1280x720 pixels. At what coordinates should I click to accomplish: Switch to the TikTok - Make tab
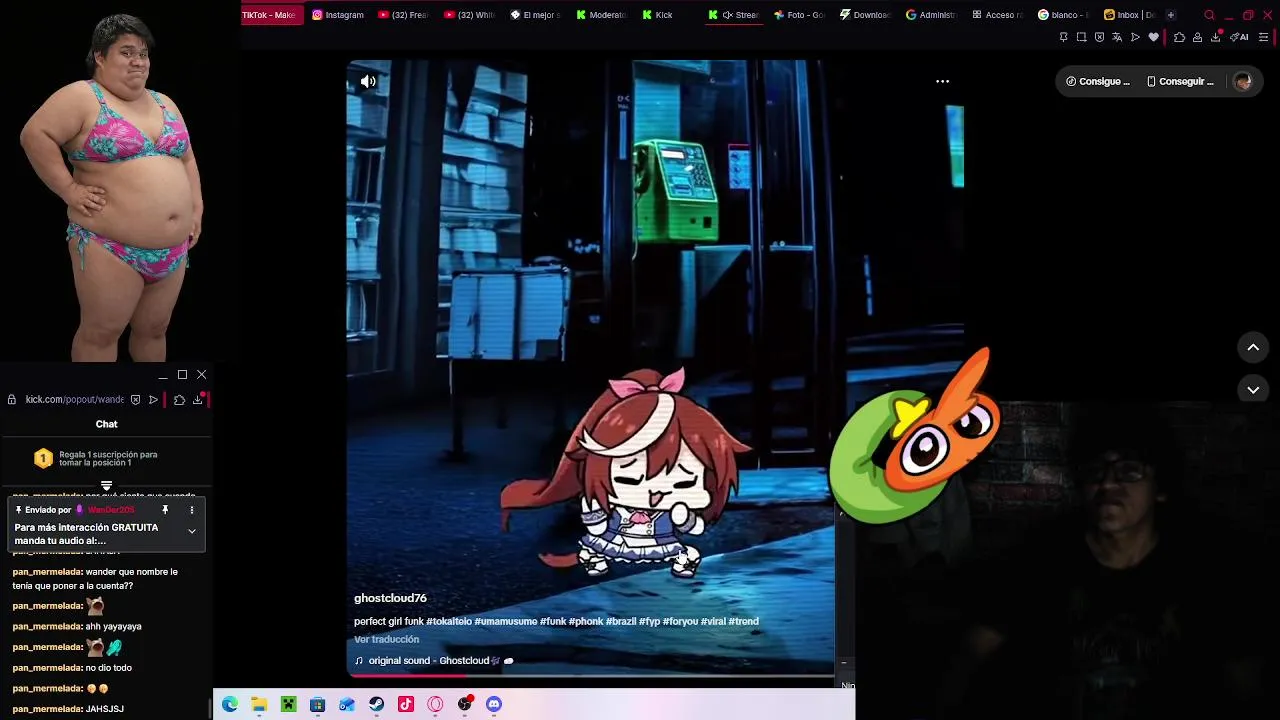tap(271, 15)
